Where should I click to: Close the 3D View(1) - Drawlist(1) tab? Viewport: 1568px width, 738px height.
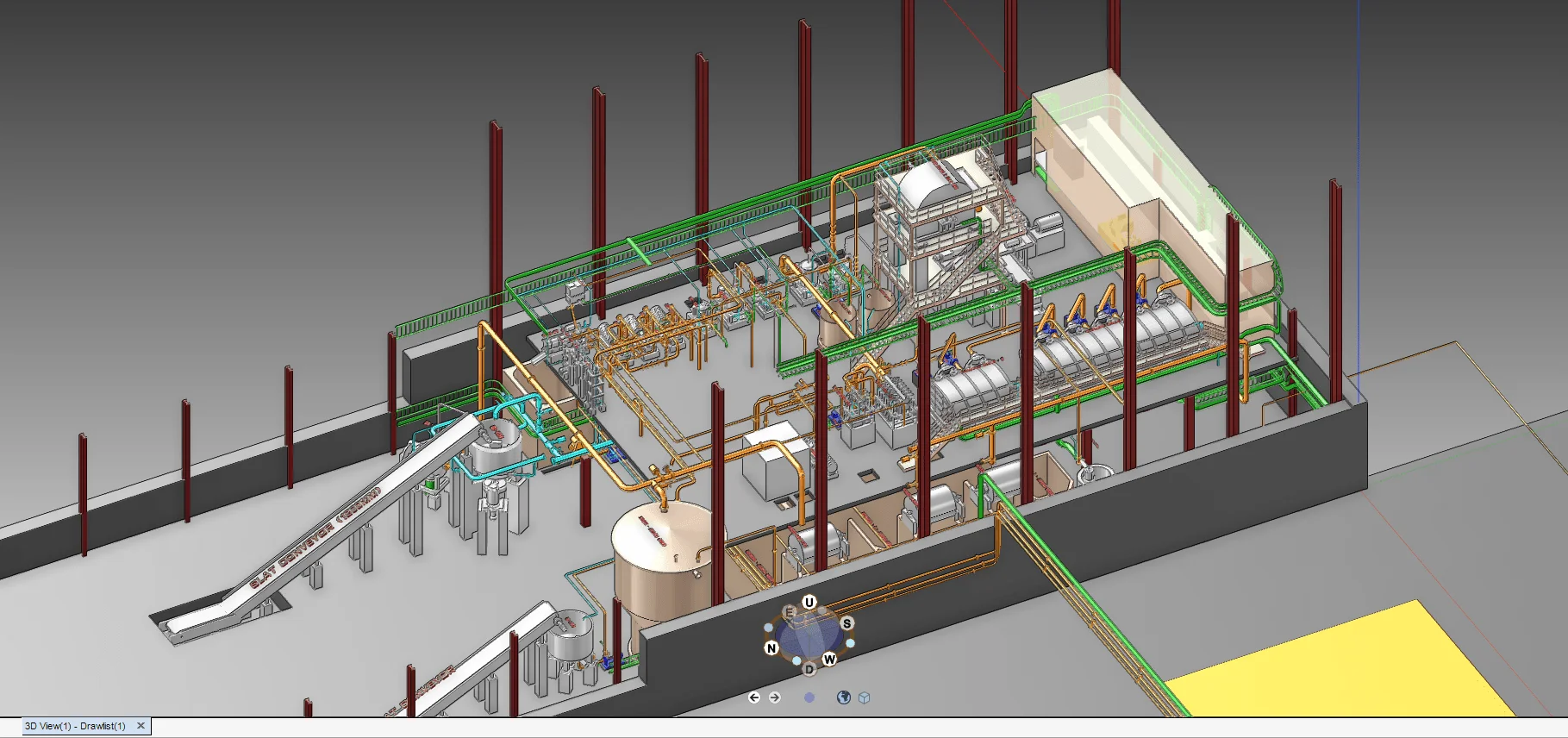[141, 726]
